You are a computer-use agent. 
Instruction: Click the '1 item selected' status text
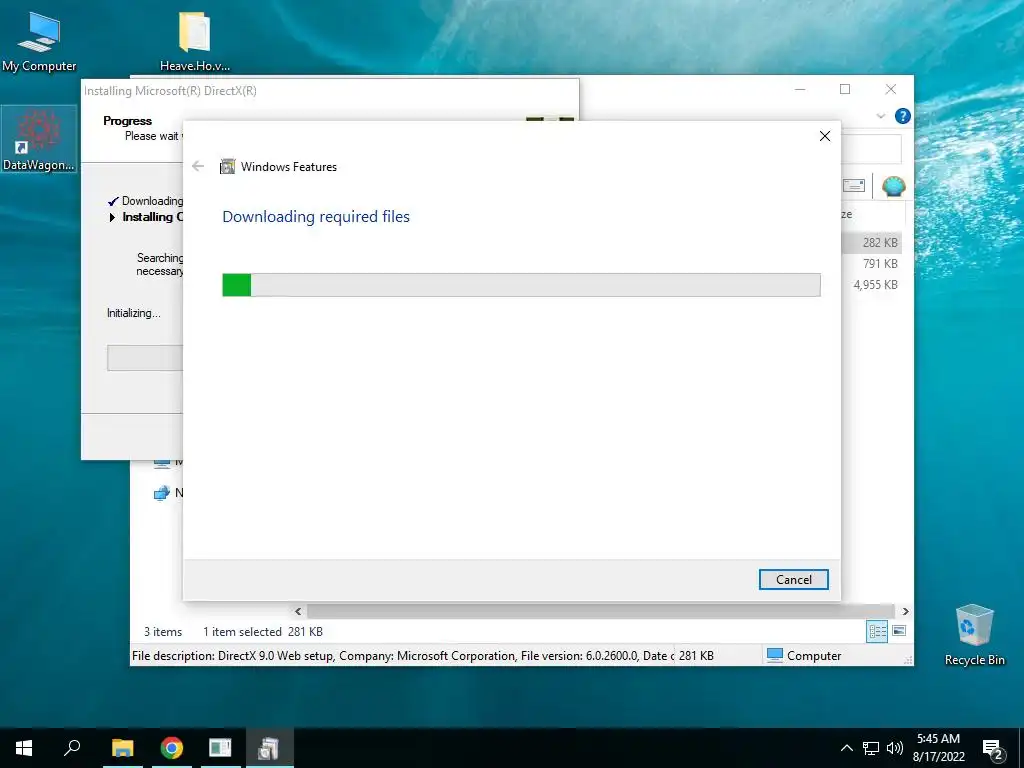[242, 632]
